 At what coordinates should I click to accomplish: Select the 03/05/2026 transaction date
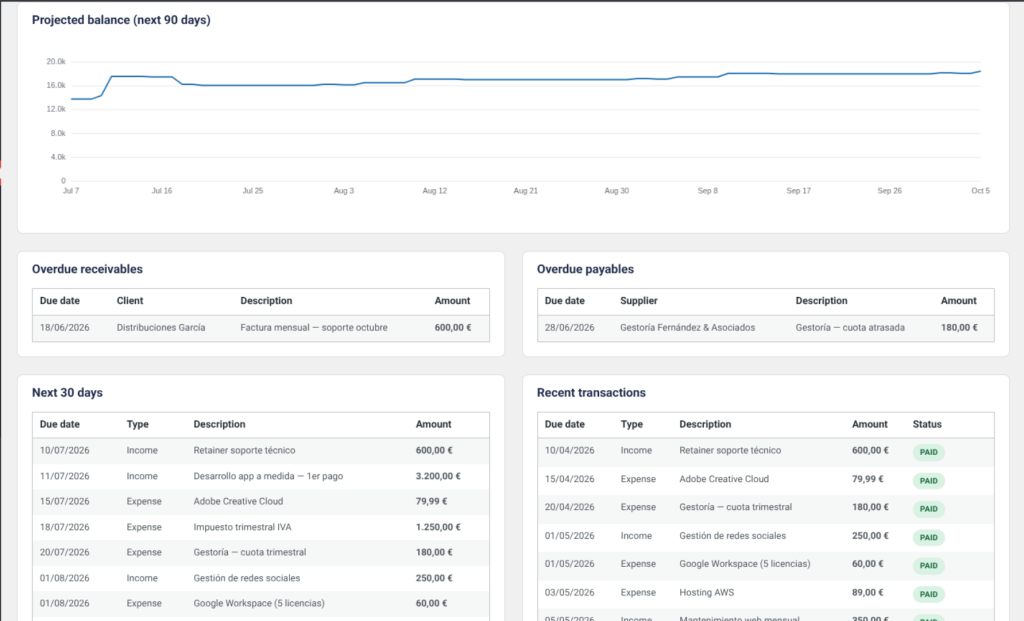[x=569, y=593]
